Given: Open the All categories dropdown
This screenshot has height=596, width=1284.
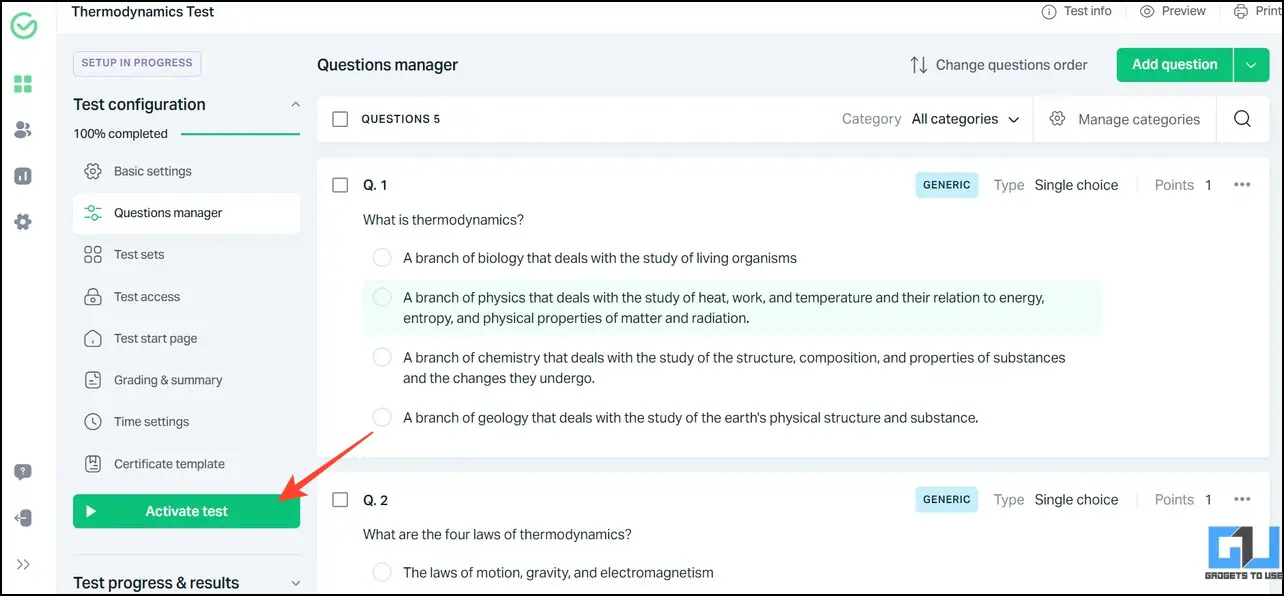Looking at the screenshot, I should pyautogui.click(x=966, y=119).
